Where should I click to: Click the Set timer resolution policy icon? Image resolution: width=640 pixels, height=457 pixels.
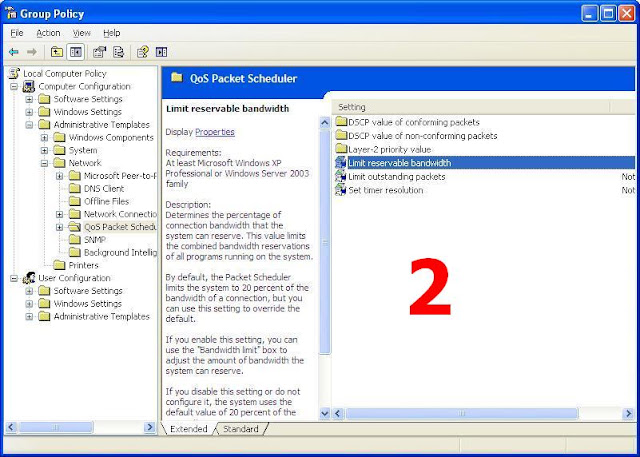(x=340, y=190)
